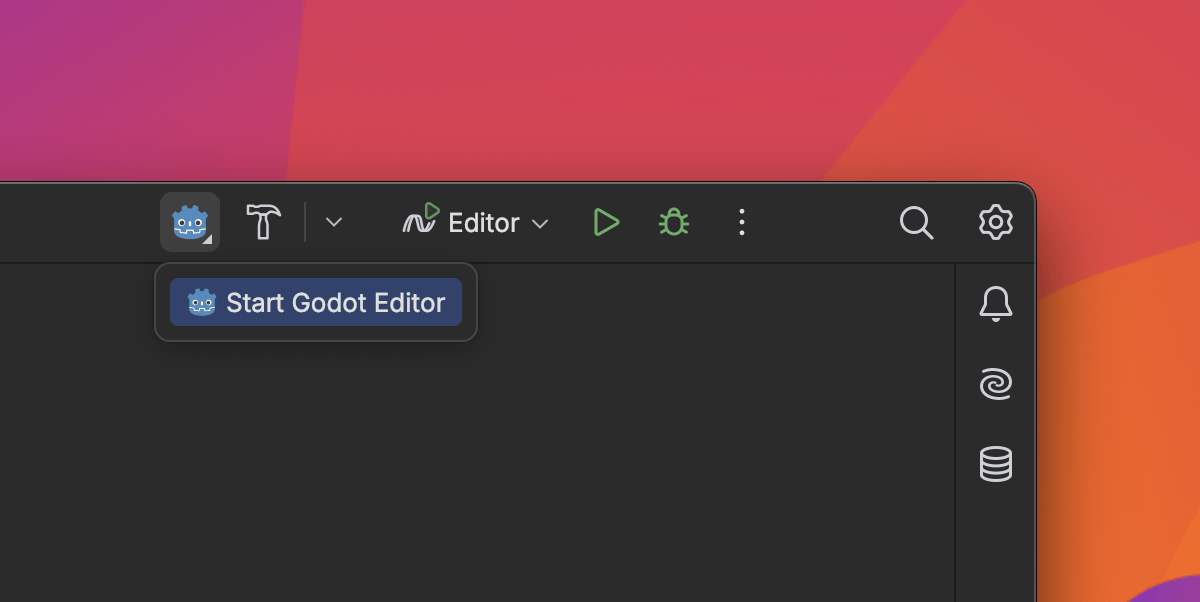Expand the dropdown arrow beside the hammer
The height and width of the screenshot is (602, 1200).
pos(334,222)
